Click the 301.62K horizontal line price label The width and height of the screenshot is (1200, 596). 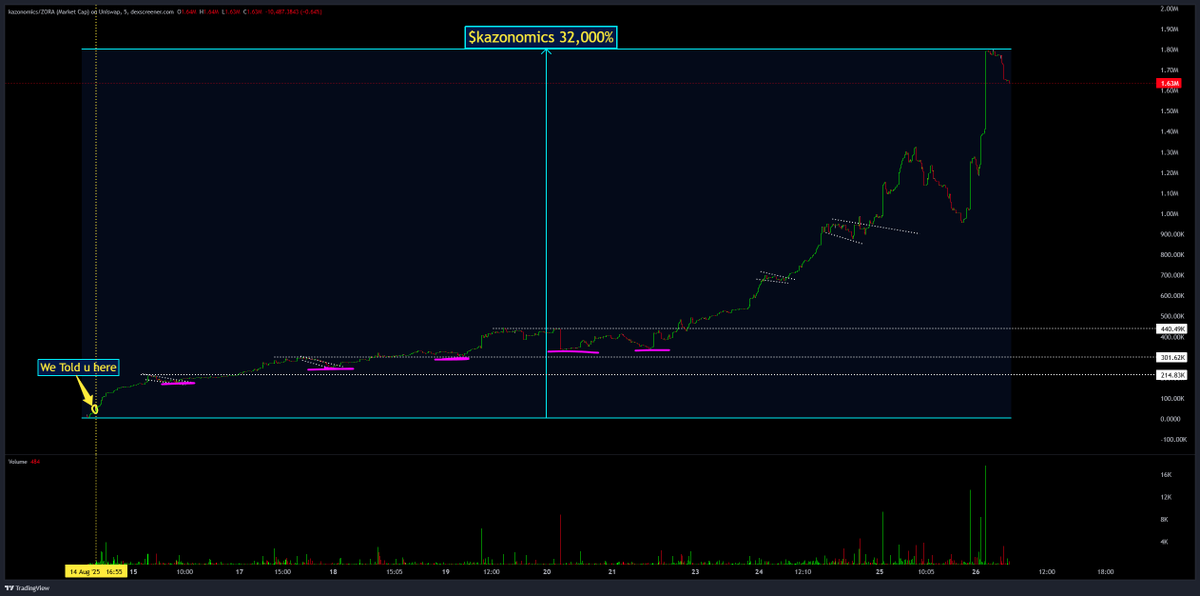(1172, 357)
